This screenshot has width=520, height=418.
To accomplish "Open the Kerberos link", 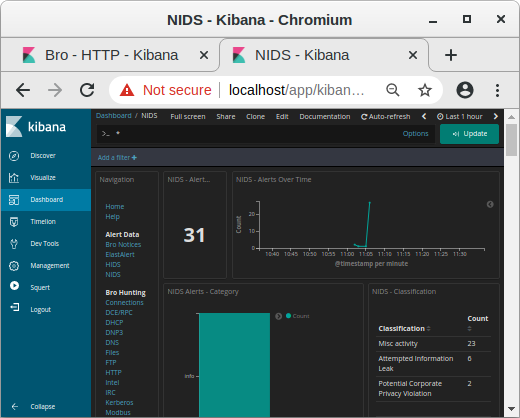I will (119, 403).
